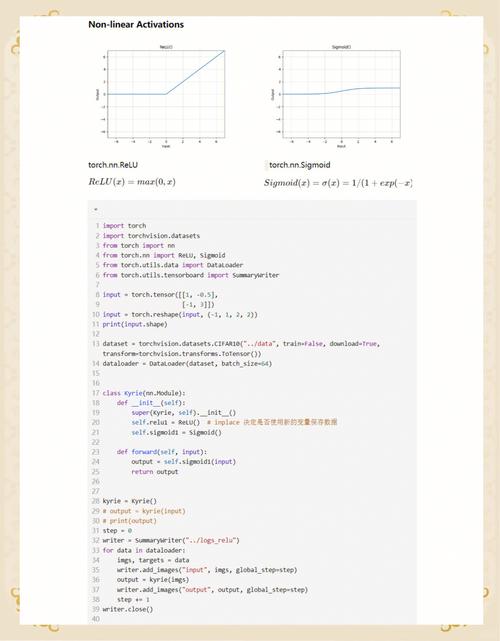
Task: Click the commented print(output) line
Action: pyautogui.click(x=130, y=521)
